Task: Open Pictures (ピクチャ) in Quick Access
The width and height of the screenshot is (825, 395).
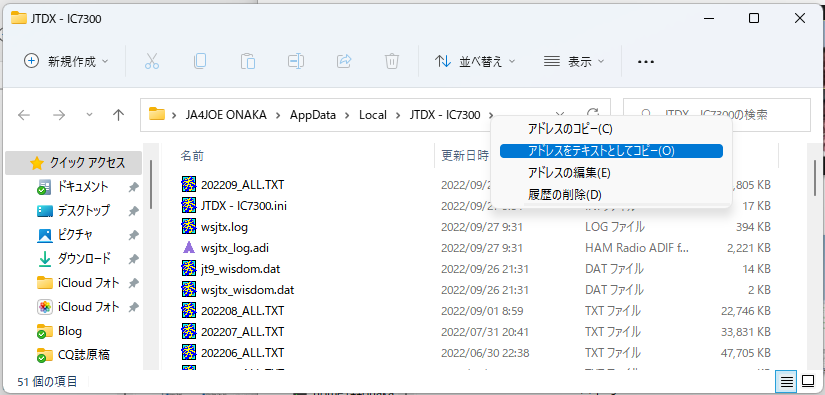Action: 76,235
